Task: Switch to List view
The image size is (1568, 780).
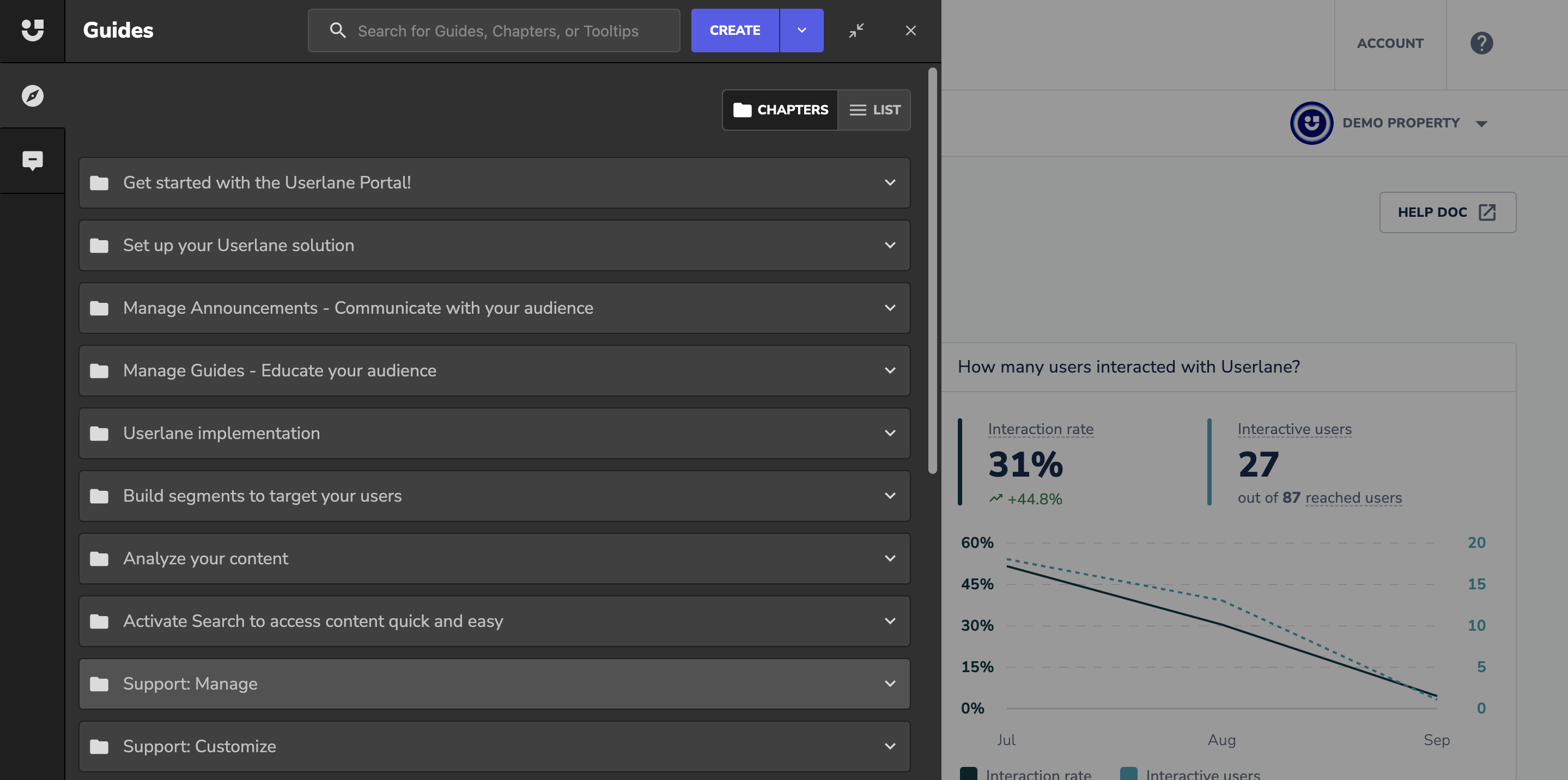Action: pyautogui.click(x=874, y=110)
